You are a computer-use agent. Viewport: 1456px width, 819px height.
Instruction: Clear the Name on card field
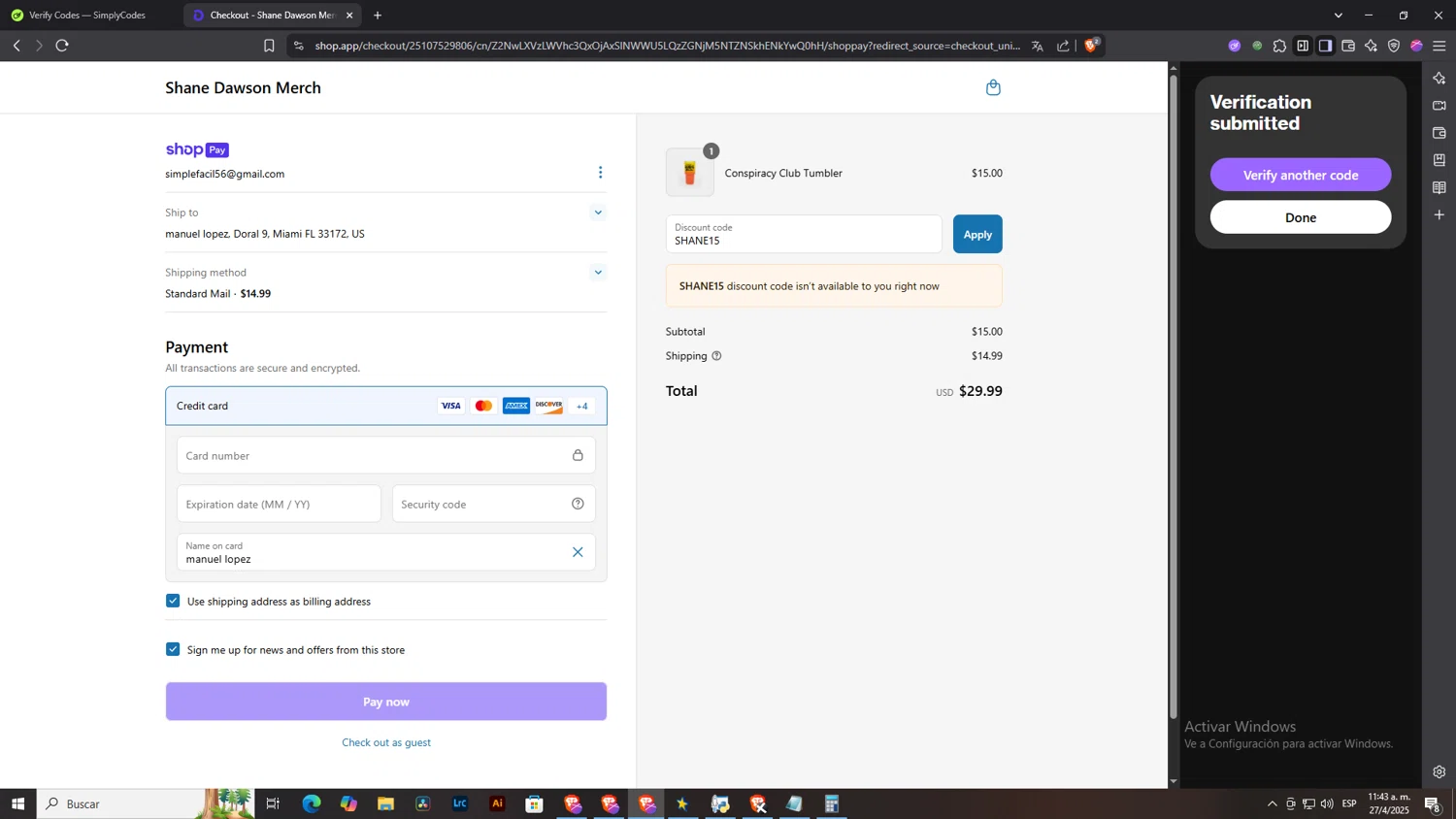578,552
